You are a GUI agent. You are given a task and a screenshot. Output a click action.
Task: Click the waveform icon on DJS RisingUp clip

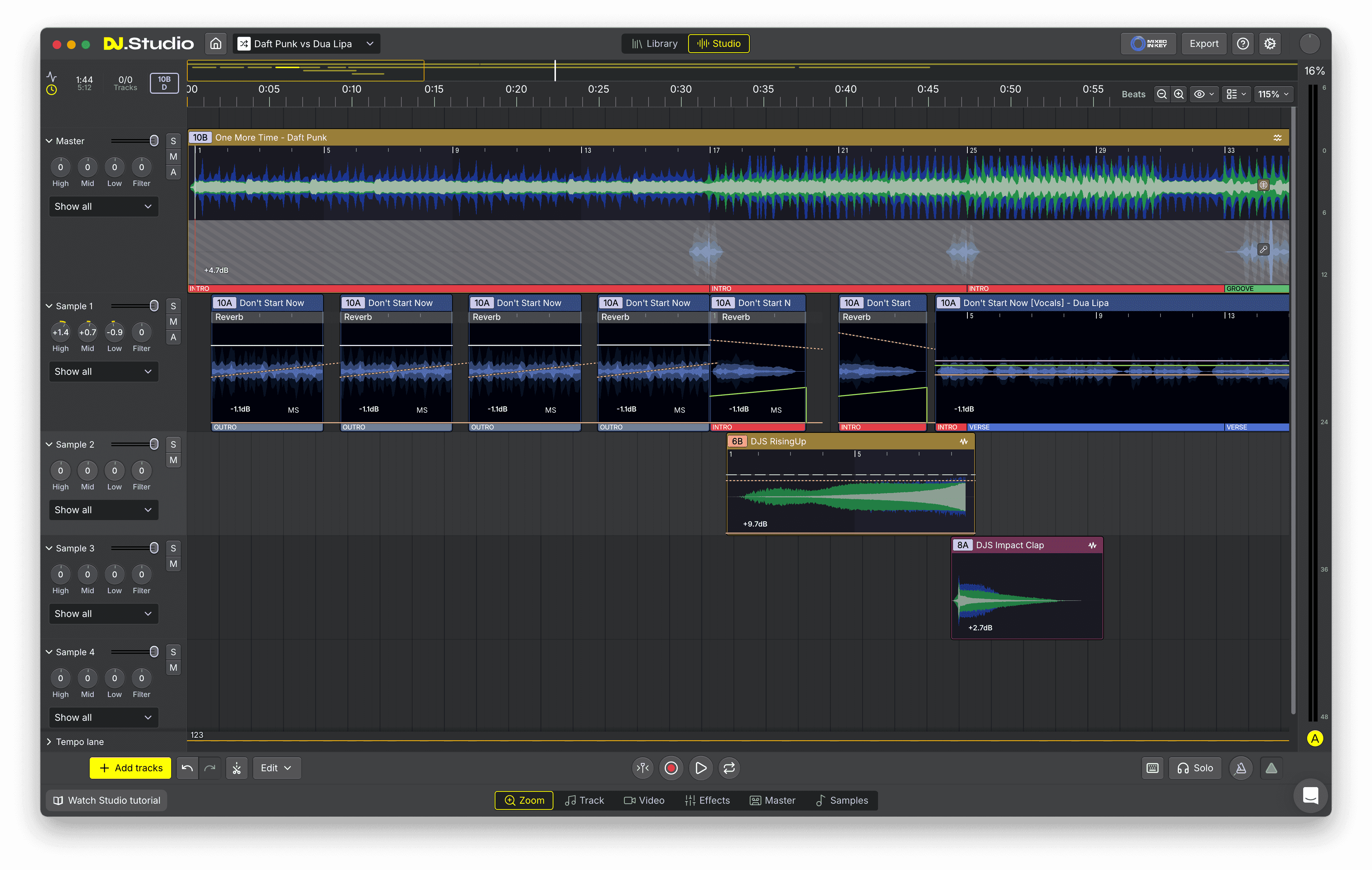tap(963, 441)
